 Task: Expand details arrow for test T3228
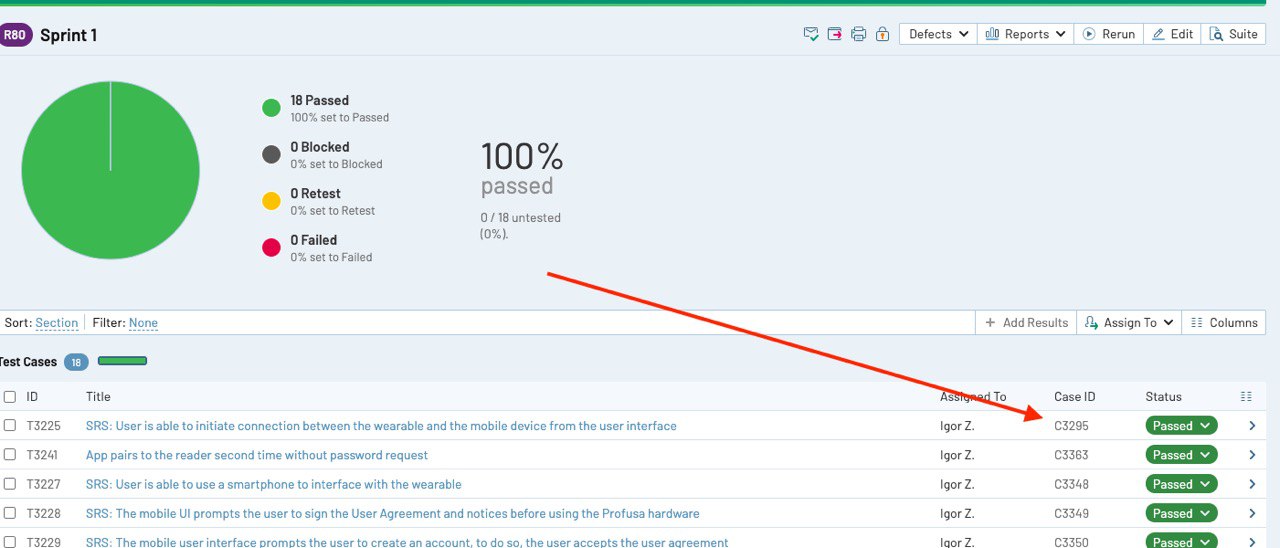tap(1252, 513)
